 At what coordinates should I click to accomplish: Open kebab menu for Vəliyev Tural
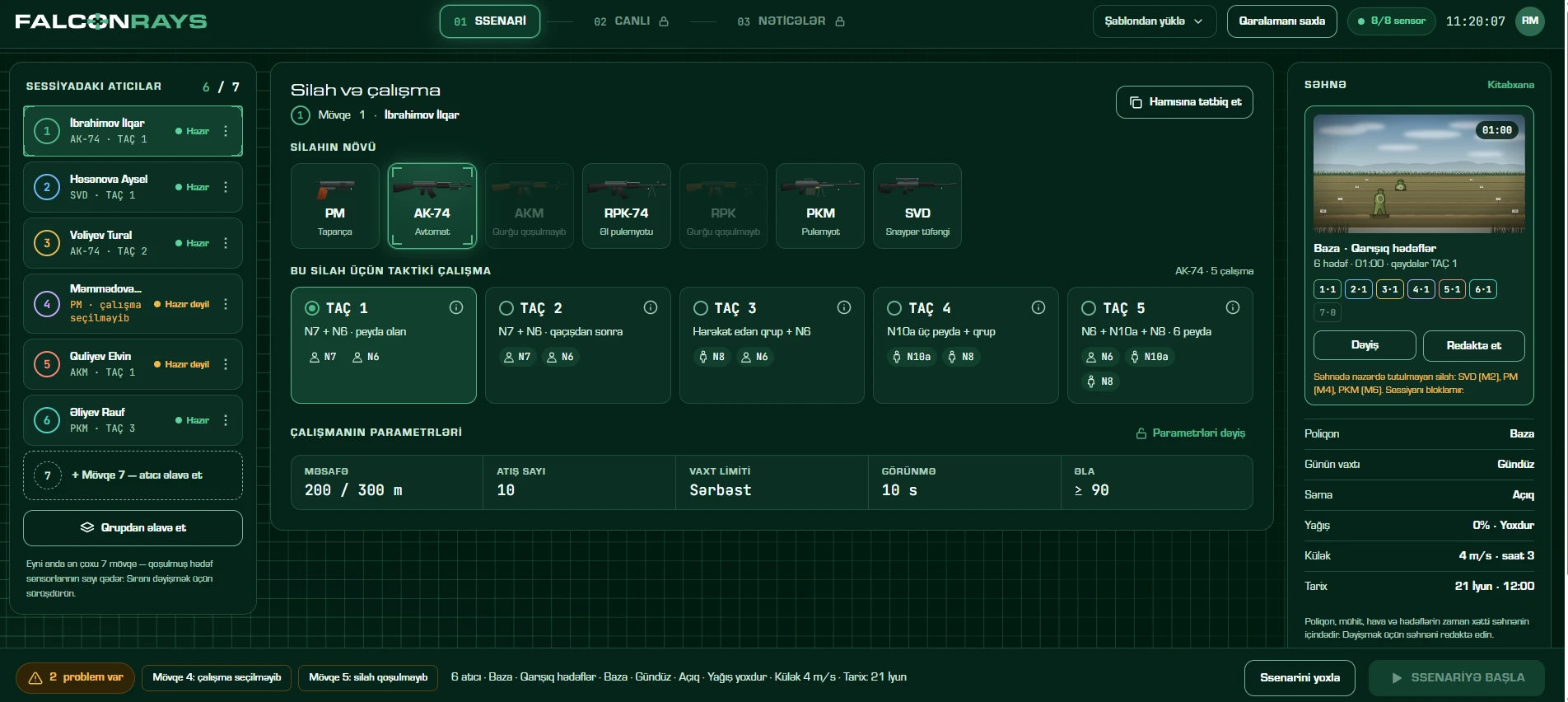pos(226,243)
